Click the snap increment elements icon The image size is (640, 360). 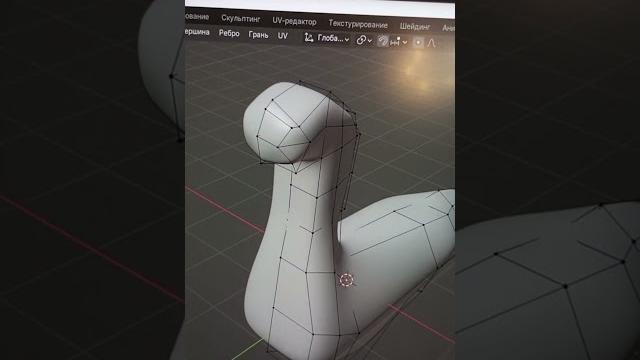[395, 41]
